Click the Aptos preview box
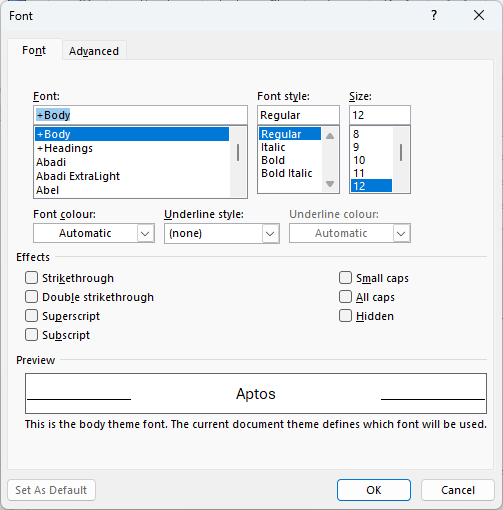The height and width of the screenshot is (510, 503). [x=256, y=394]
